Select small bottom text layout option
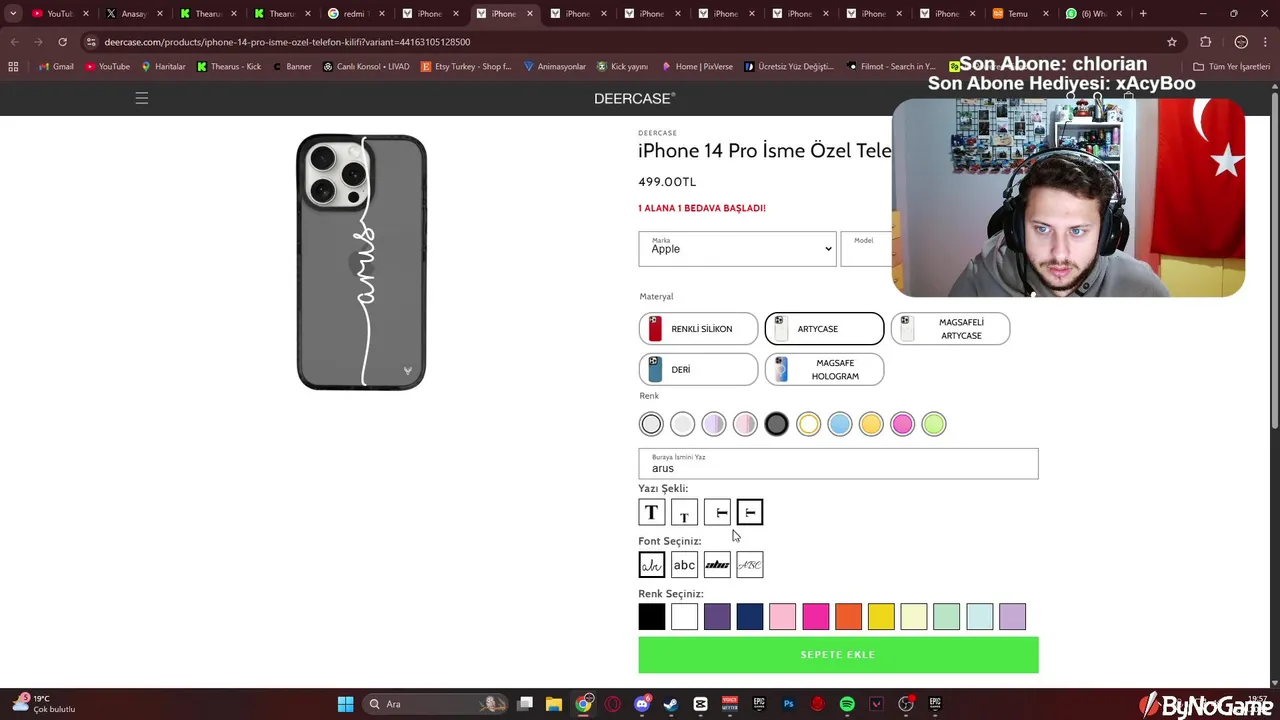 (684, 512)
